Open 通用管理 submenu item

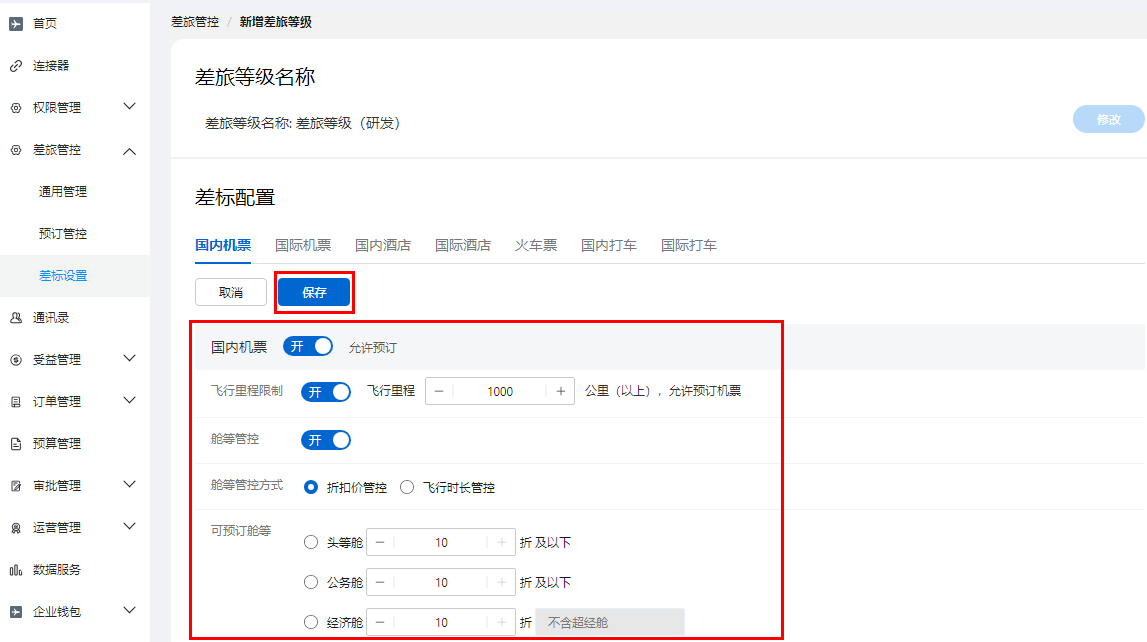[x=63, y=192]
